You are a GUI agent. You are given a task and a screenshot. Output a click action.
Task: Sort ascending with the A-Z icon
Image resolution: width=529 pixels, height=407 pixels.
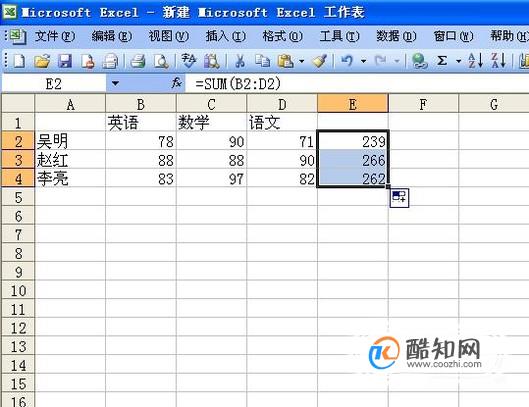click(476, 61)
